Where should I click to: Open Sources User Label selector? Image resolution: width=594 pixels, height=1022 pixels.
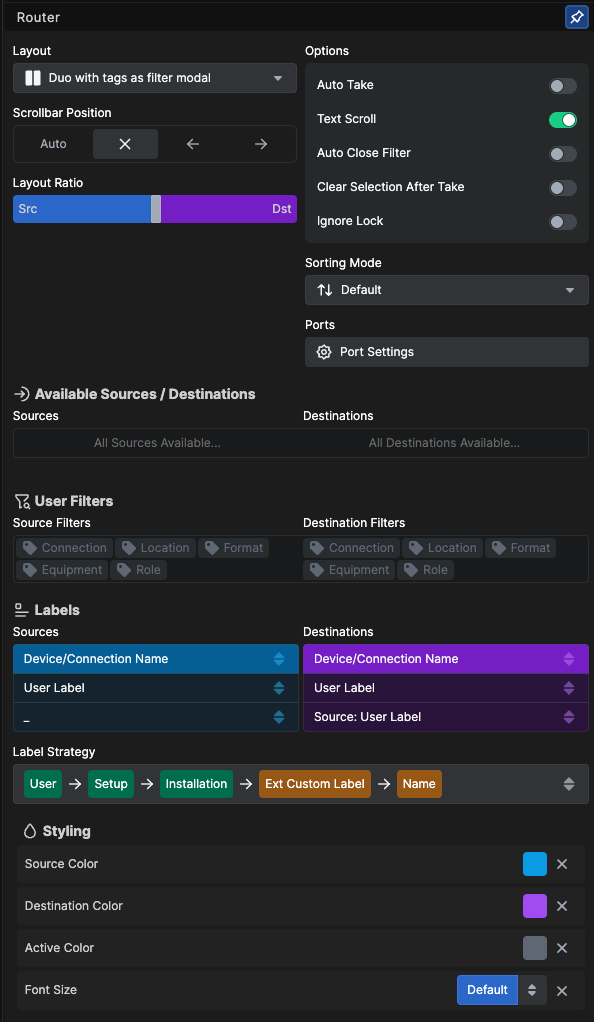156,688
